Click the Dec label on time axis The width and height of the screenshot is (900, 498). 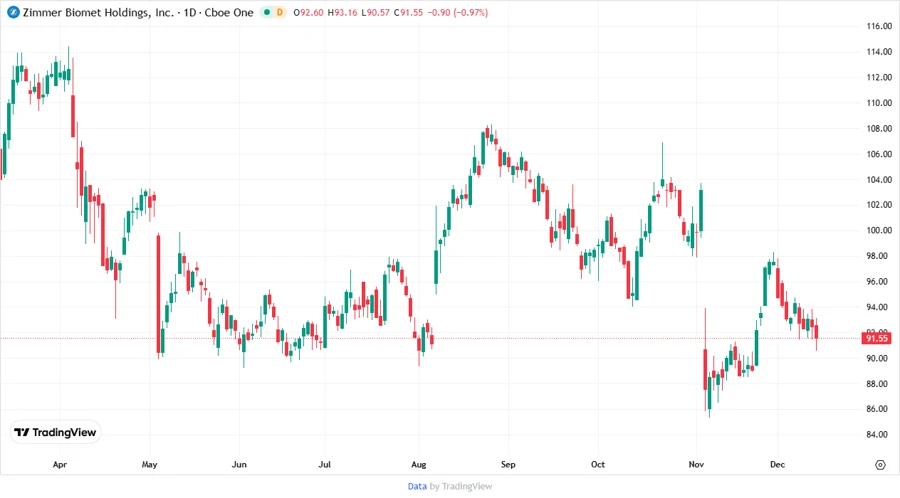click(777, 465)
